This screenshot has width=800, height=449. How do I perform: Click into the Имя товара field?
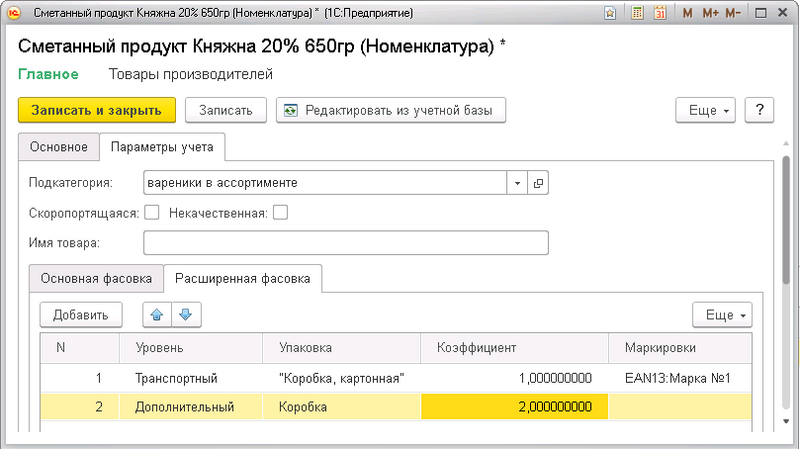346,243
